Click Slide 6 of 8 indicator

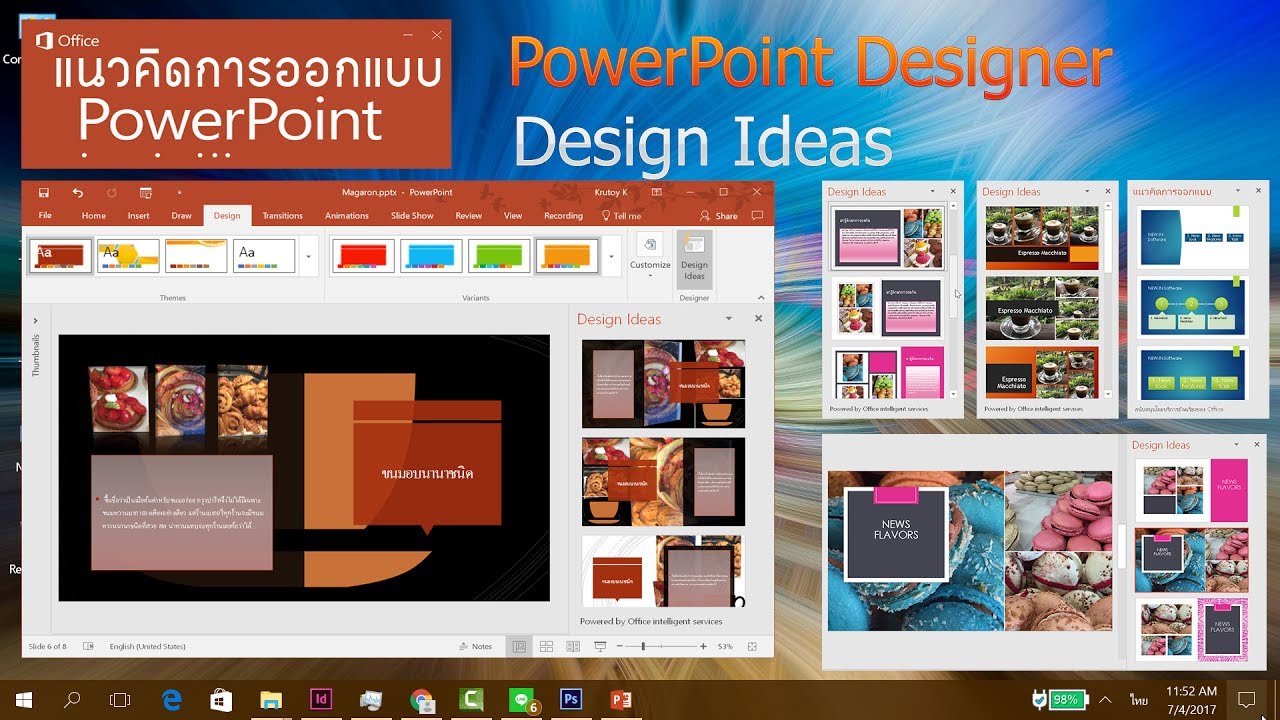[48, 647]
